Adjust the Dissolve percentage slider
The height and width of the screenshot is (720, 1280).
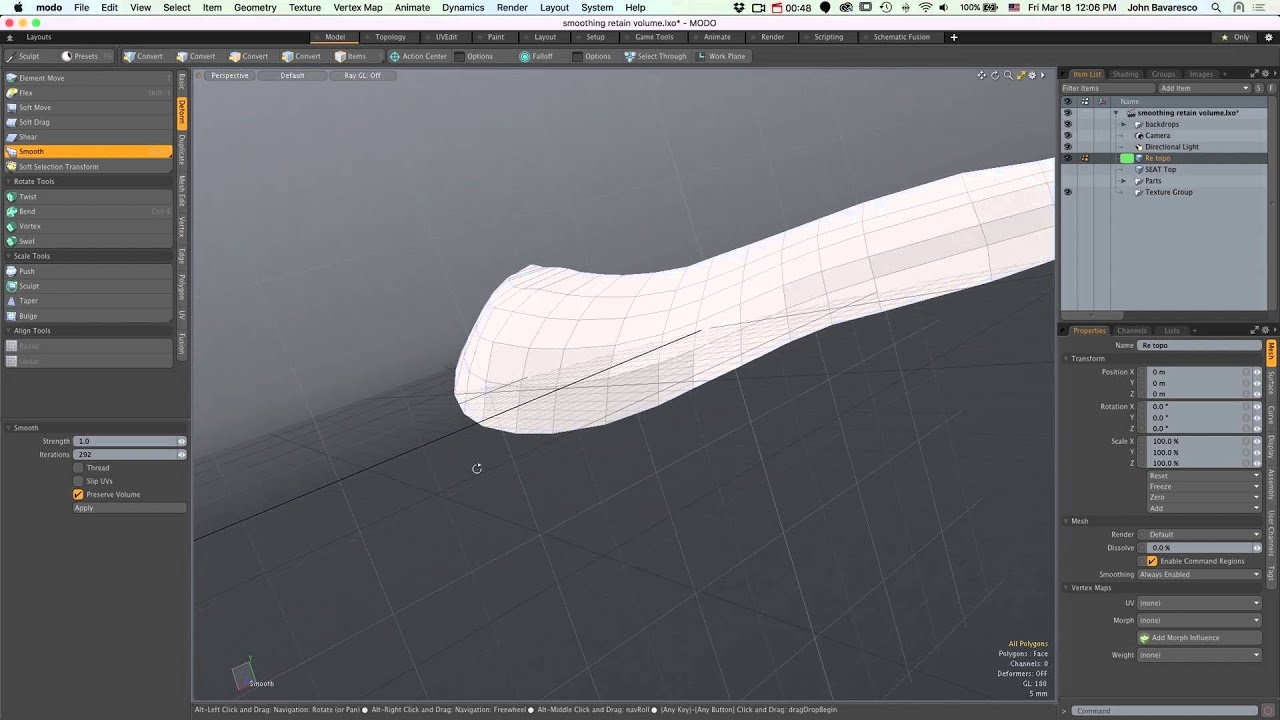pos(1199,548)
